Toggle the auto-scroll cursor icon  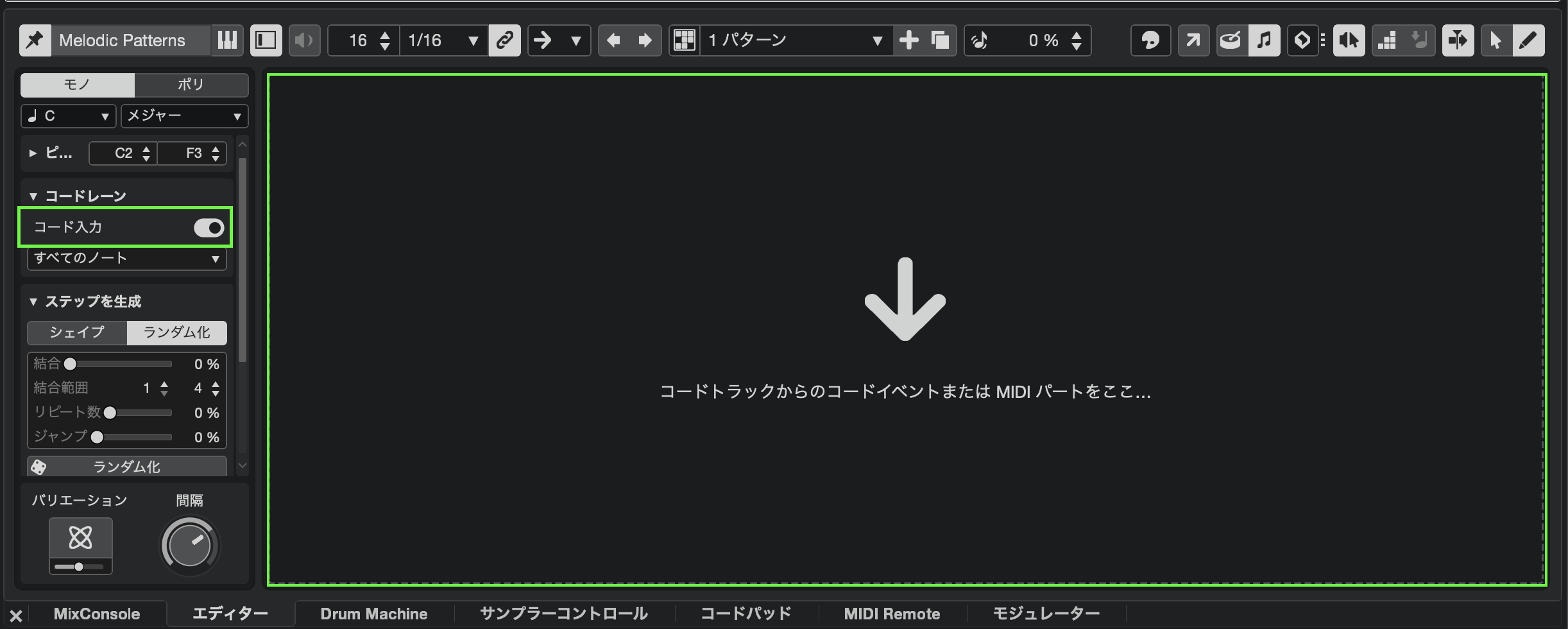tap(1458, 40)
